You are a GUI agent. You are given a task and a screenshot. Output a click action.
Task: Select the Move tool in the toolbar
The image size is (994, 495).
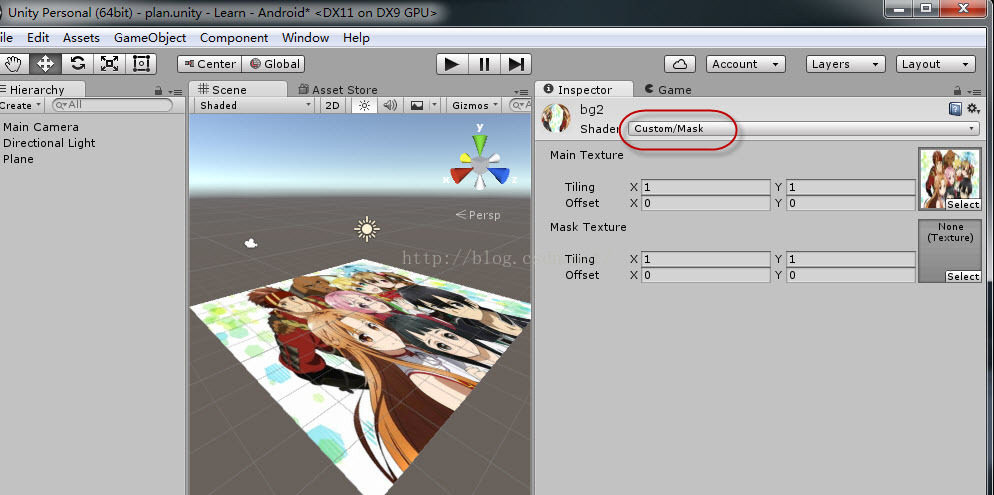click(x=45, y=64)
